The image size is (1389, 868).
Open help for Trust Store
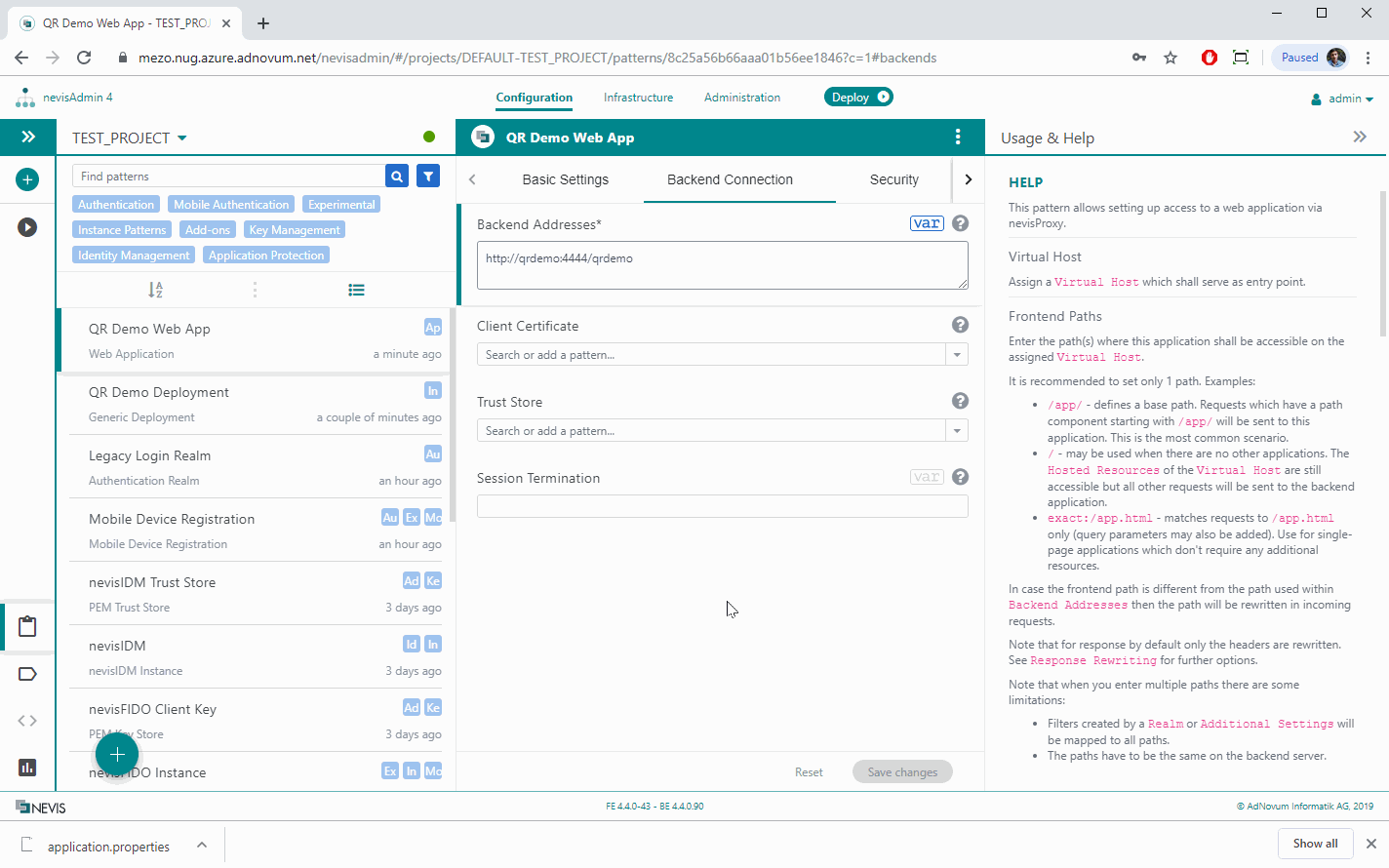pos(960,401)
